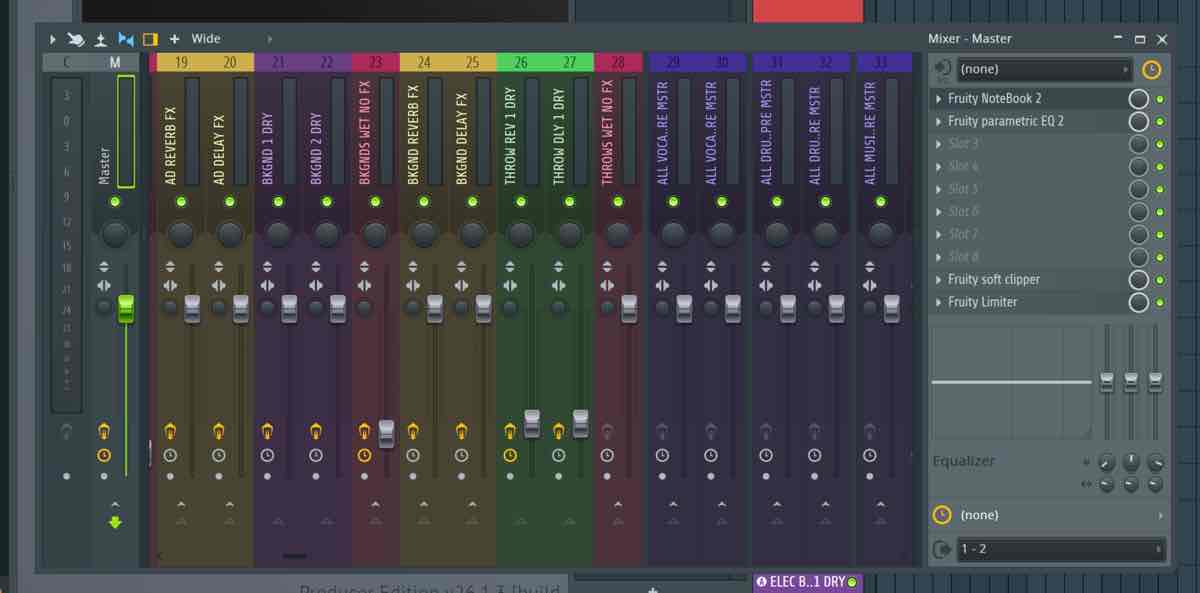
Task: Click the Master track pan knob
Action: click(115, 234)
